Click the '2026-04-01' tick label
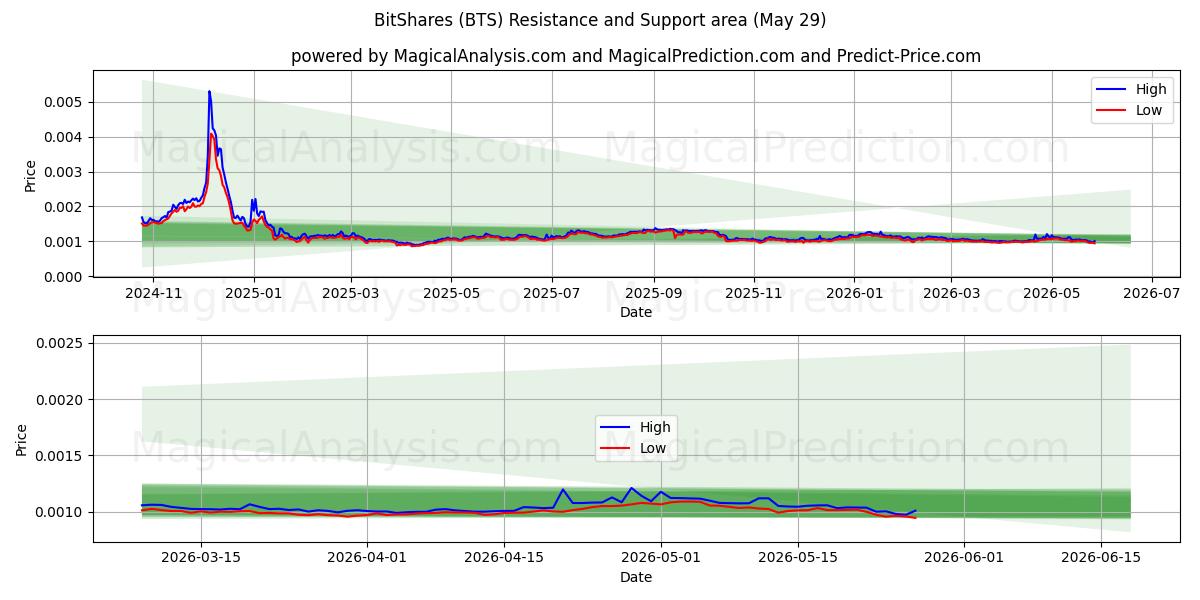Viewport: 1200px width, 600px height. [367, 558]
